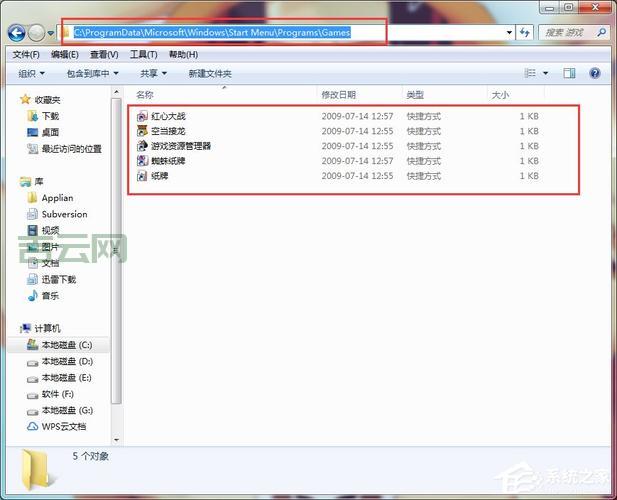Open the 共享 dropdown in toolbar
The width and height of the screenshot is (617, 500).
click(153, 73)
